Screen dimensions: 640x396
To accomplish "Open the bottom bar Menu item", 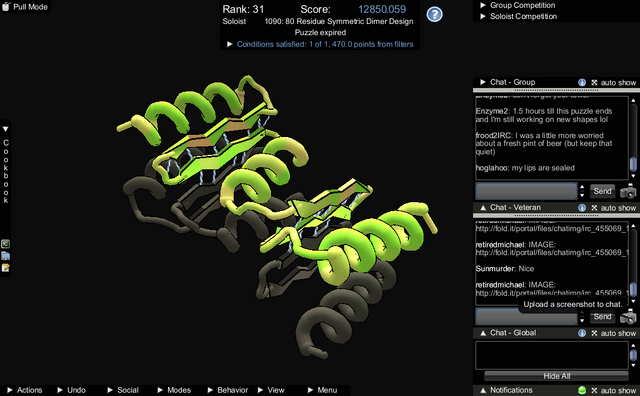I will point(322,390).
